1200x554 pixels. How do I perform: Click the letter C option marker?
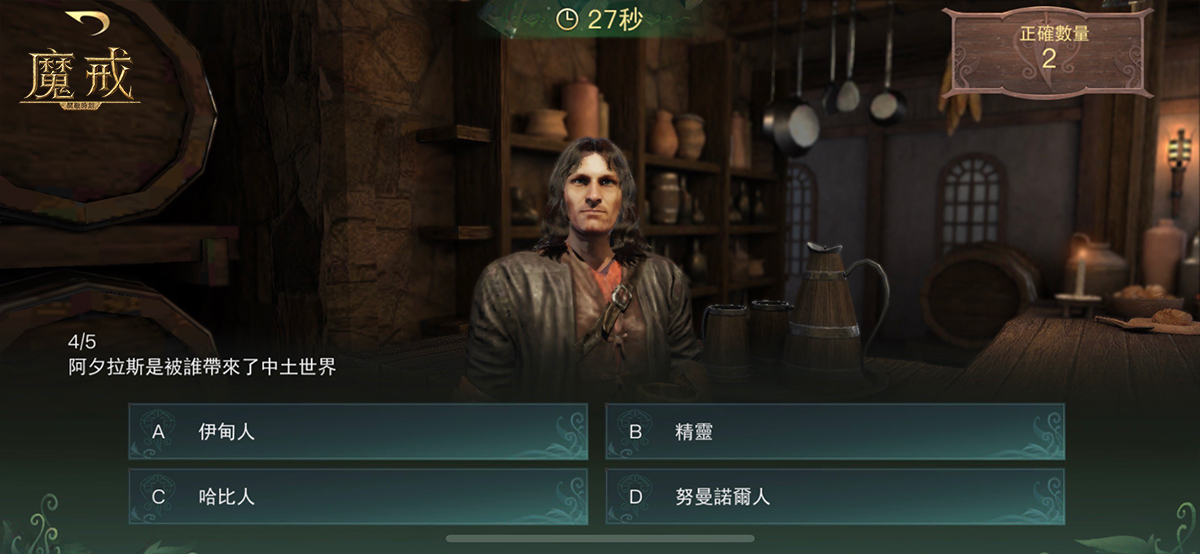(158, 497)
